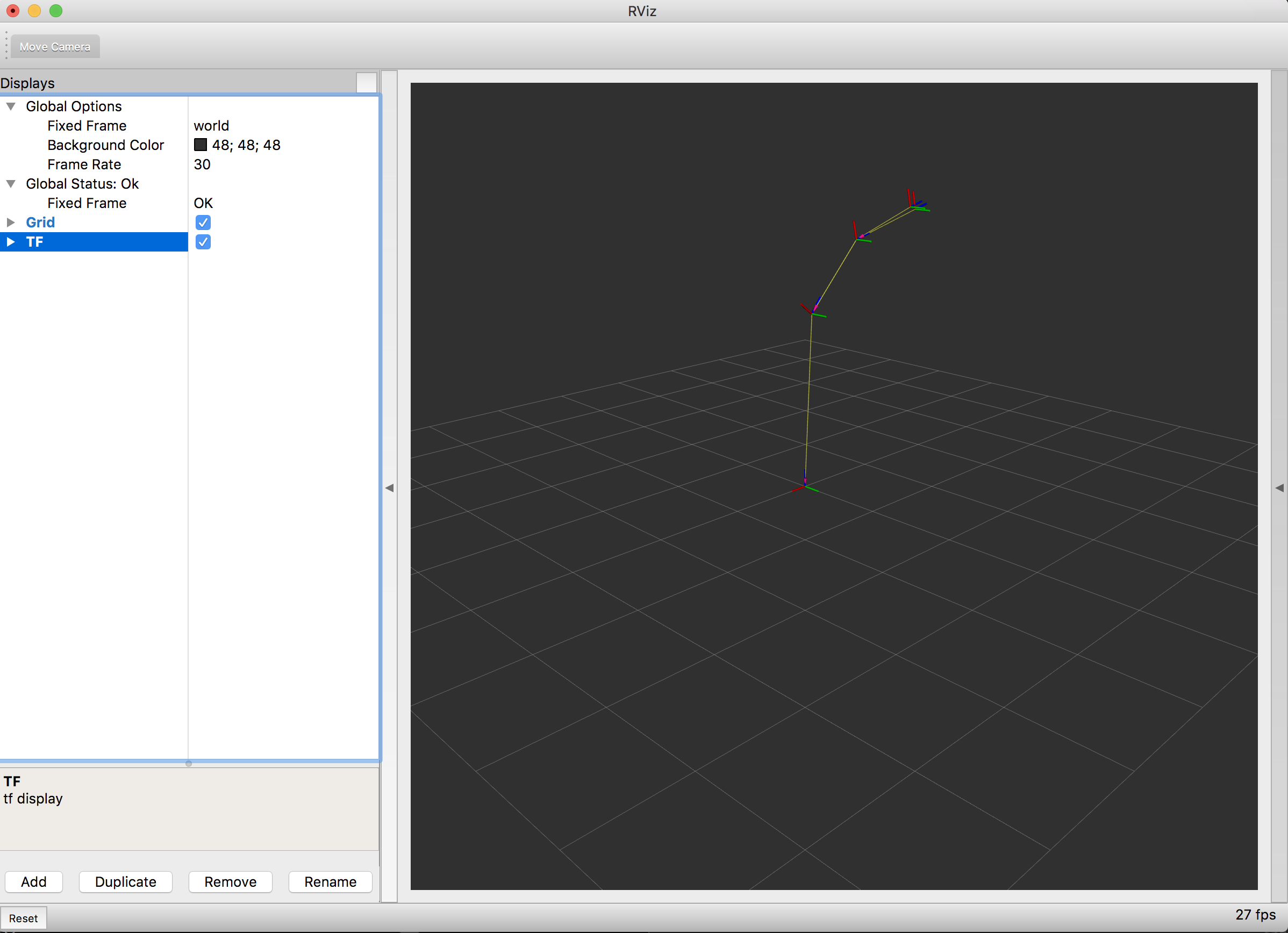Expand the Global Status Ok tree item
The width and height of the screenshot is (1288, 933).
[10, 184]
